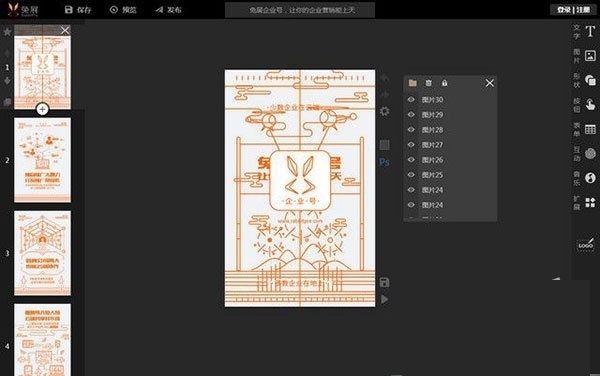Viewport: 600px width, 376px height.
Task: Click Preview (预览) in top bar
Action: (123, 10)
